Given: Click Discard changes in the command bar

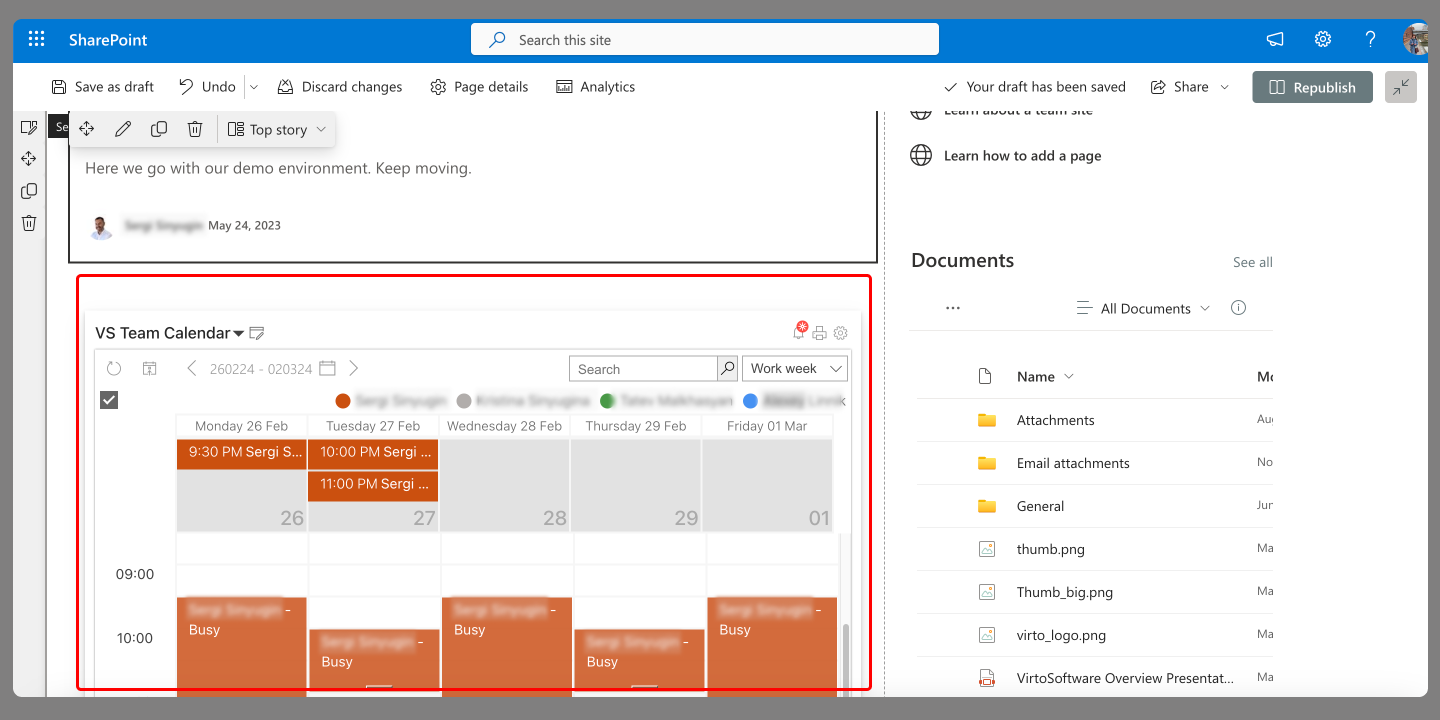Looking at the screenshot, I should point(340,87).
